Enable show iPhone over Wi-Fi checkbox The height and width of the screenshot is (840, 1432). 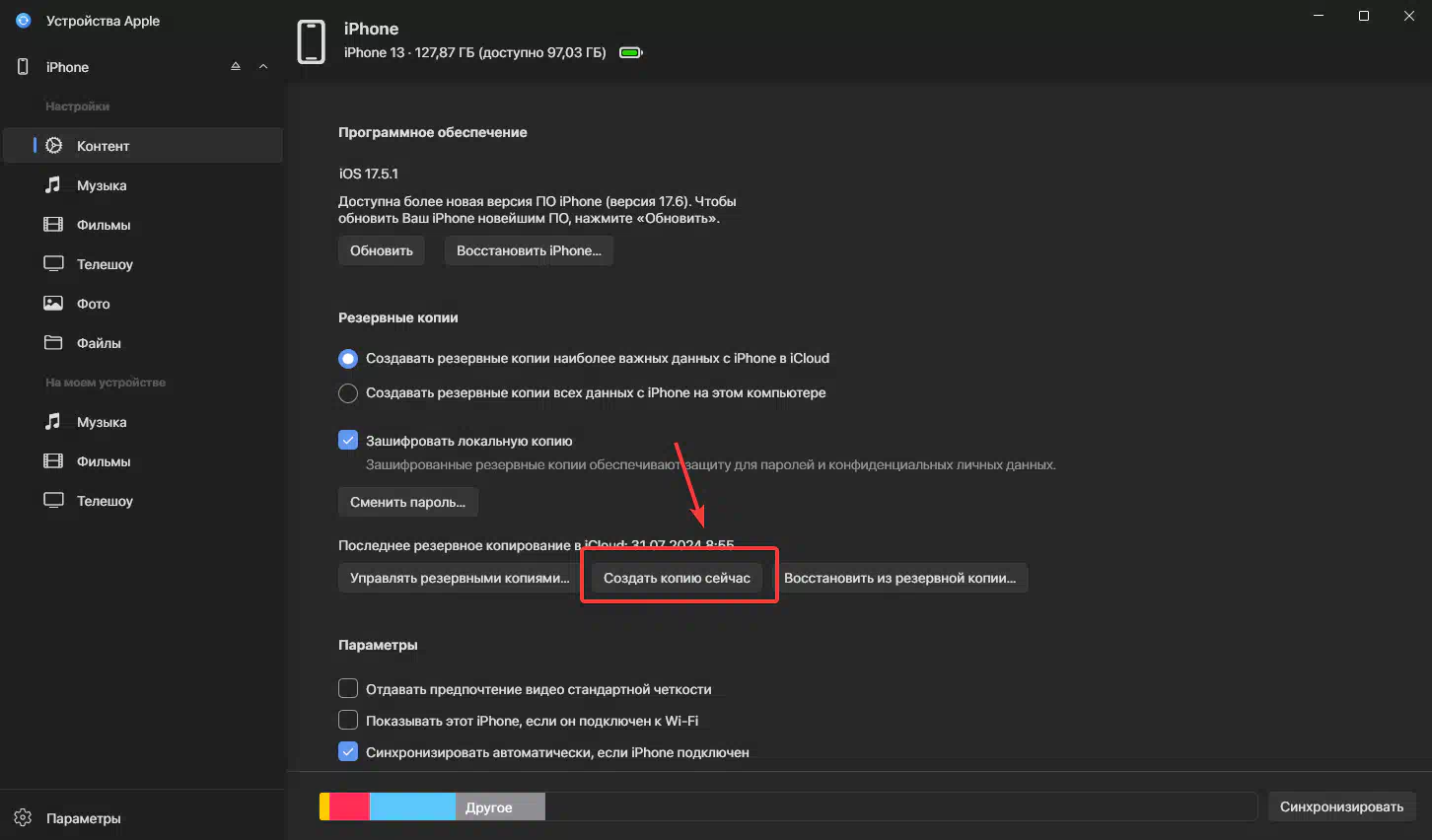click(x=348, y=720)
